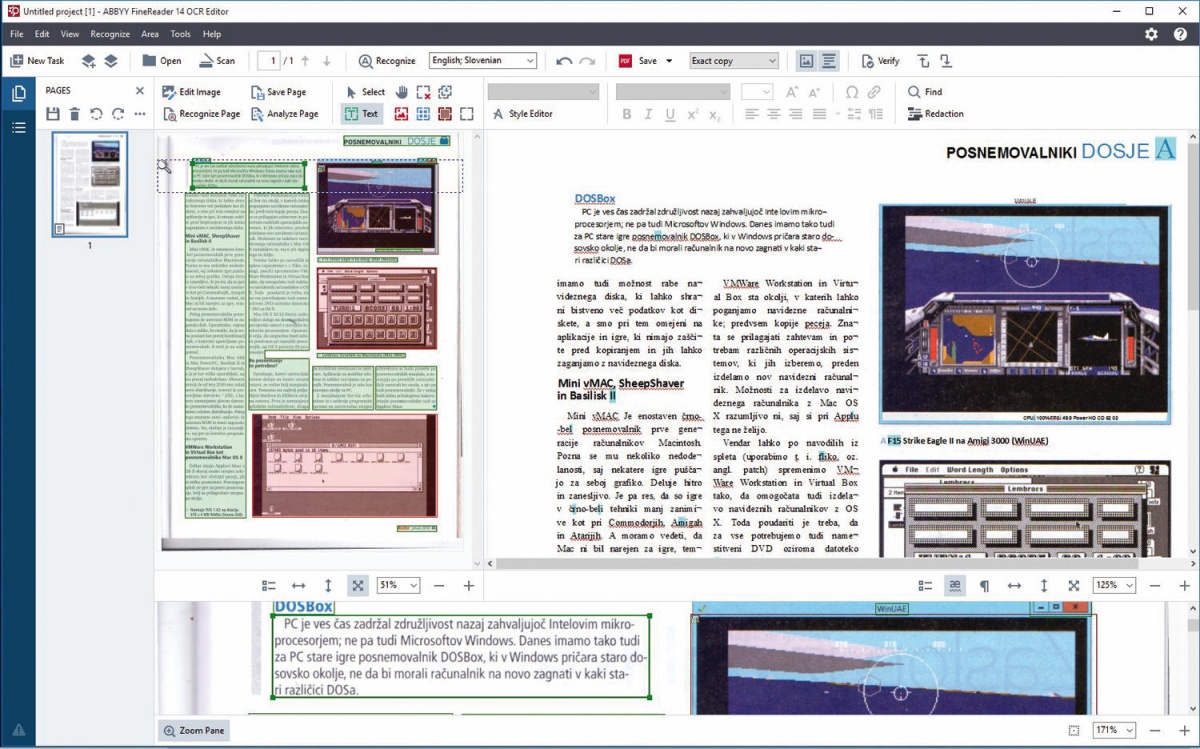Go to next page with down arrow
Viewport: 1200px width, 749px height.
pyautogui.click(x=326, y=61)
